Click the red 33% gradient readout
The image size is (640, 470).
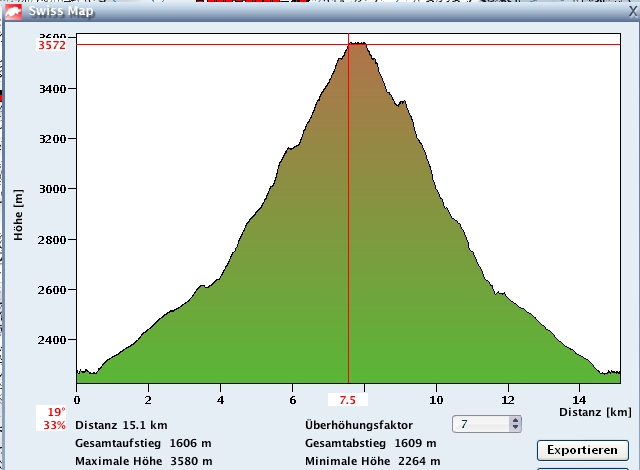(x=55, y=425)
